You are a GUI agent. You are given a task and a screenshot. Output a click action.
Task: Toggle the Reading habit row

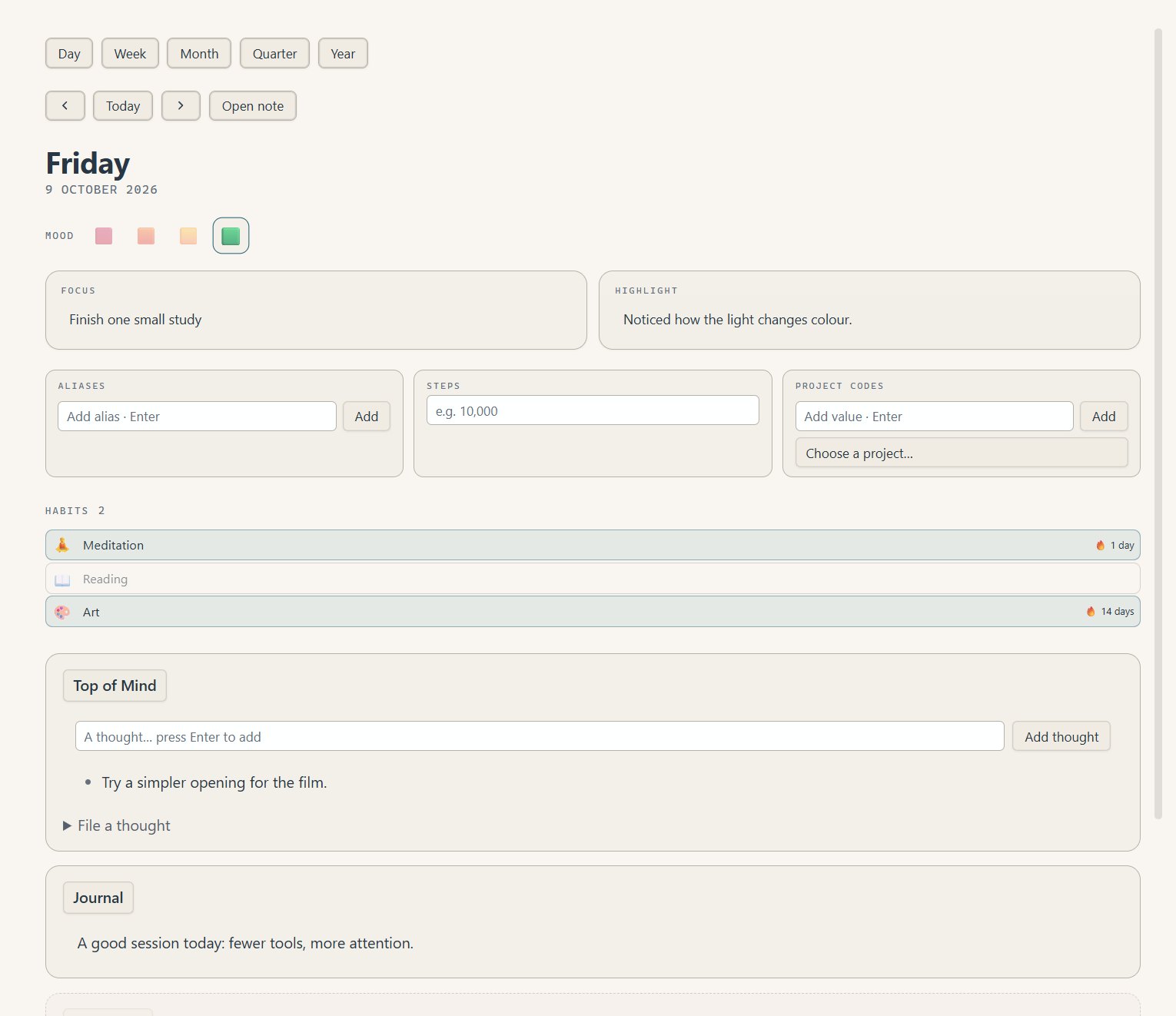pyautogui.click(x=593, y=579)
